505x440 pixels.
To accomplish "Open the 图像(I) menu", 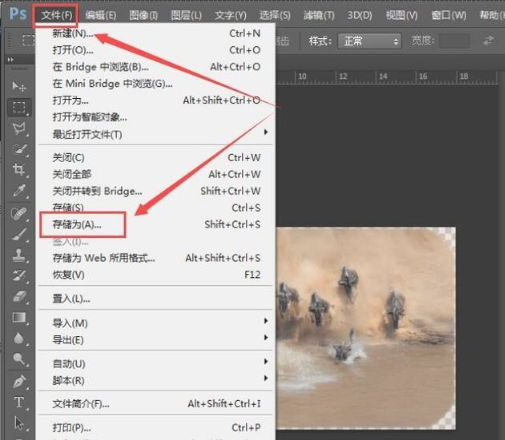I will pyautogui.click(x=143, y=15).
